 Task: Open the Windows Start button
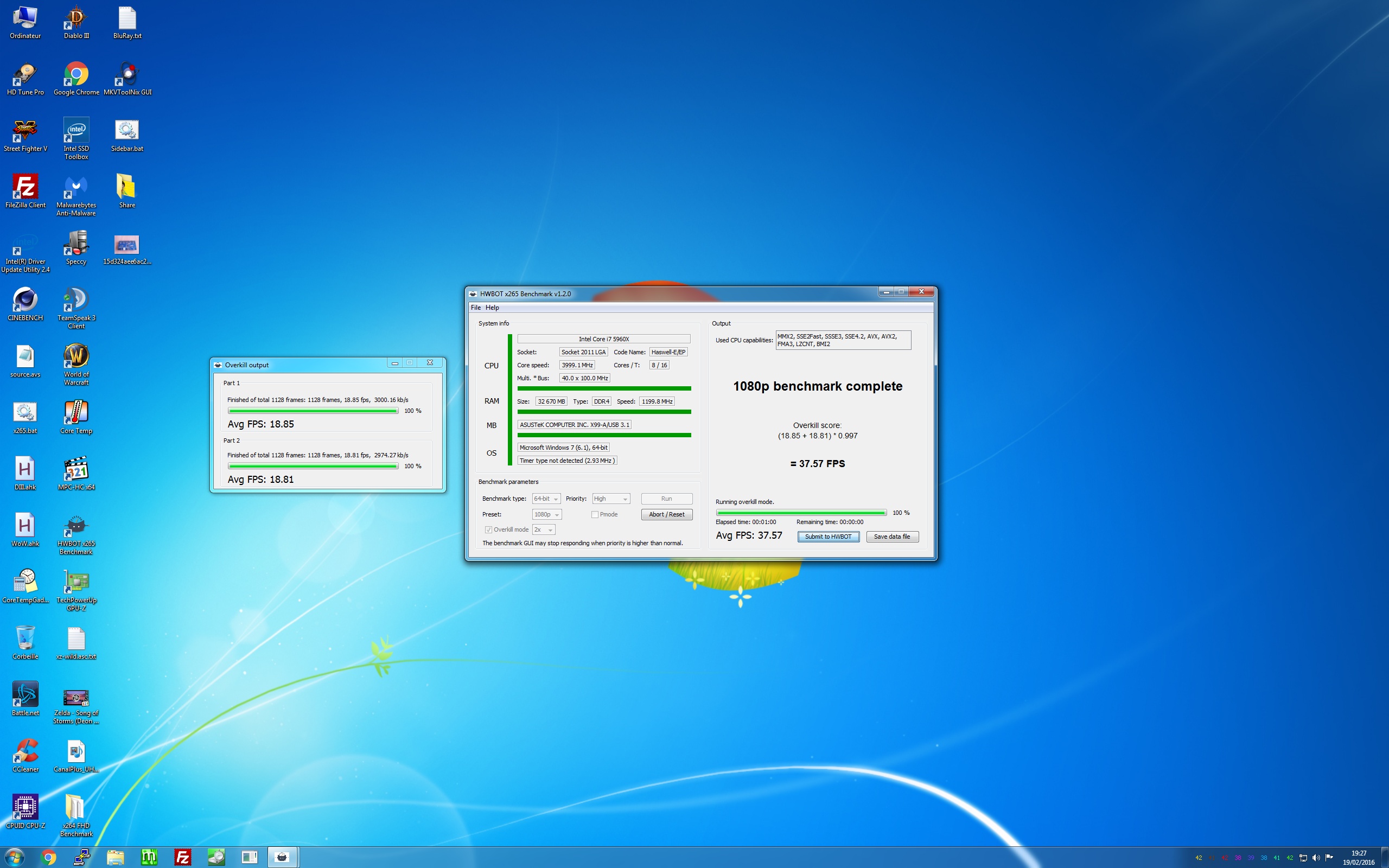(14, 858)
